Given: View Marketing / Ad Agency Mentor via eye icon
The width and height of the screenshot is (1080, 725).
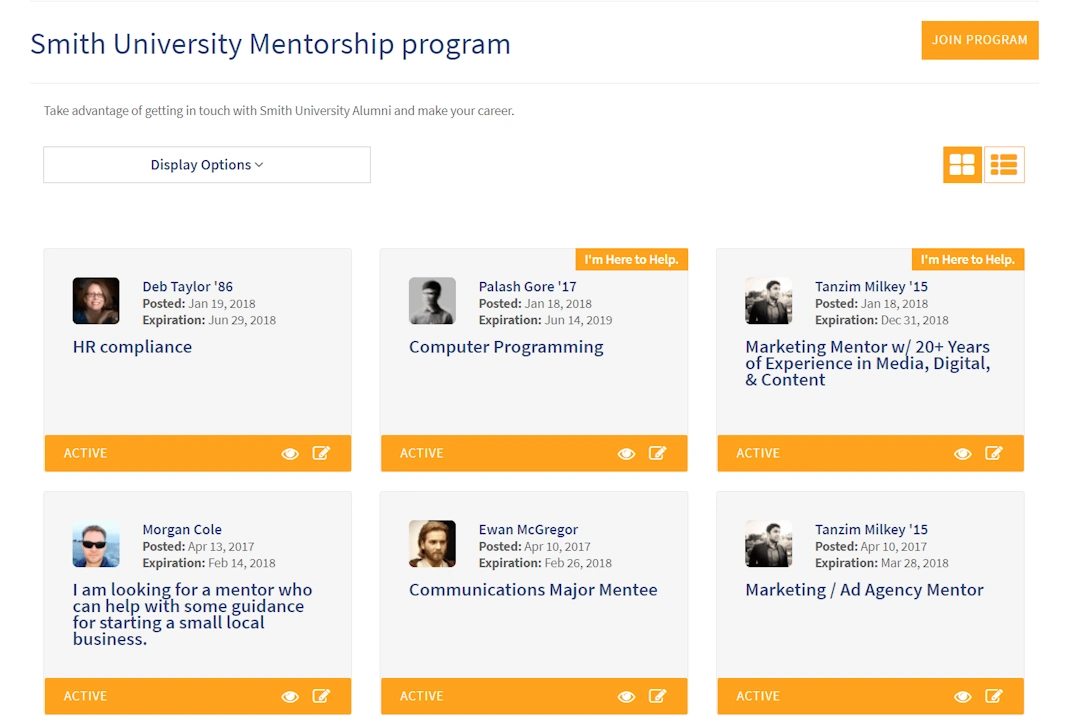Looking at the screenshot, I should click(x=962, y=697).
